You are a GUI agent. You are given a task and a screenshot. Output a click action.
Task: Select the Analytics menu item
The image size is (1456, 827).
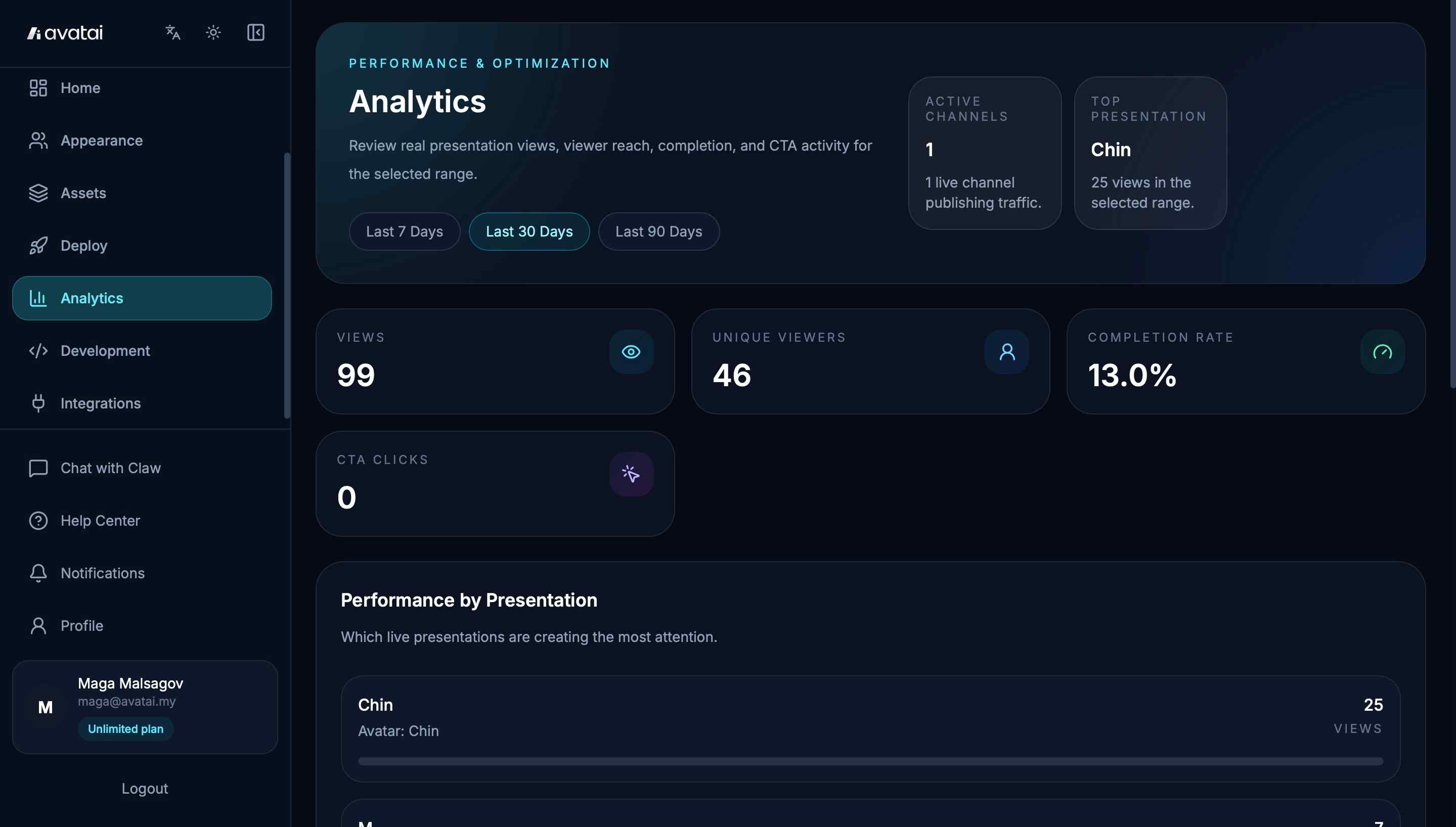(142, 298)
